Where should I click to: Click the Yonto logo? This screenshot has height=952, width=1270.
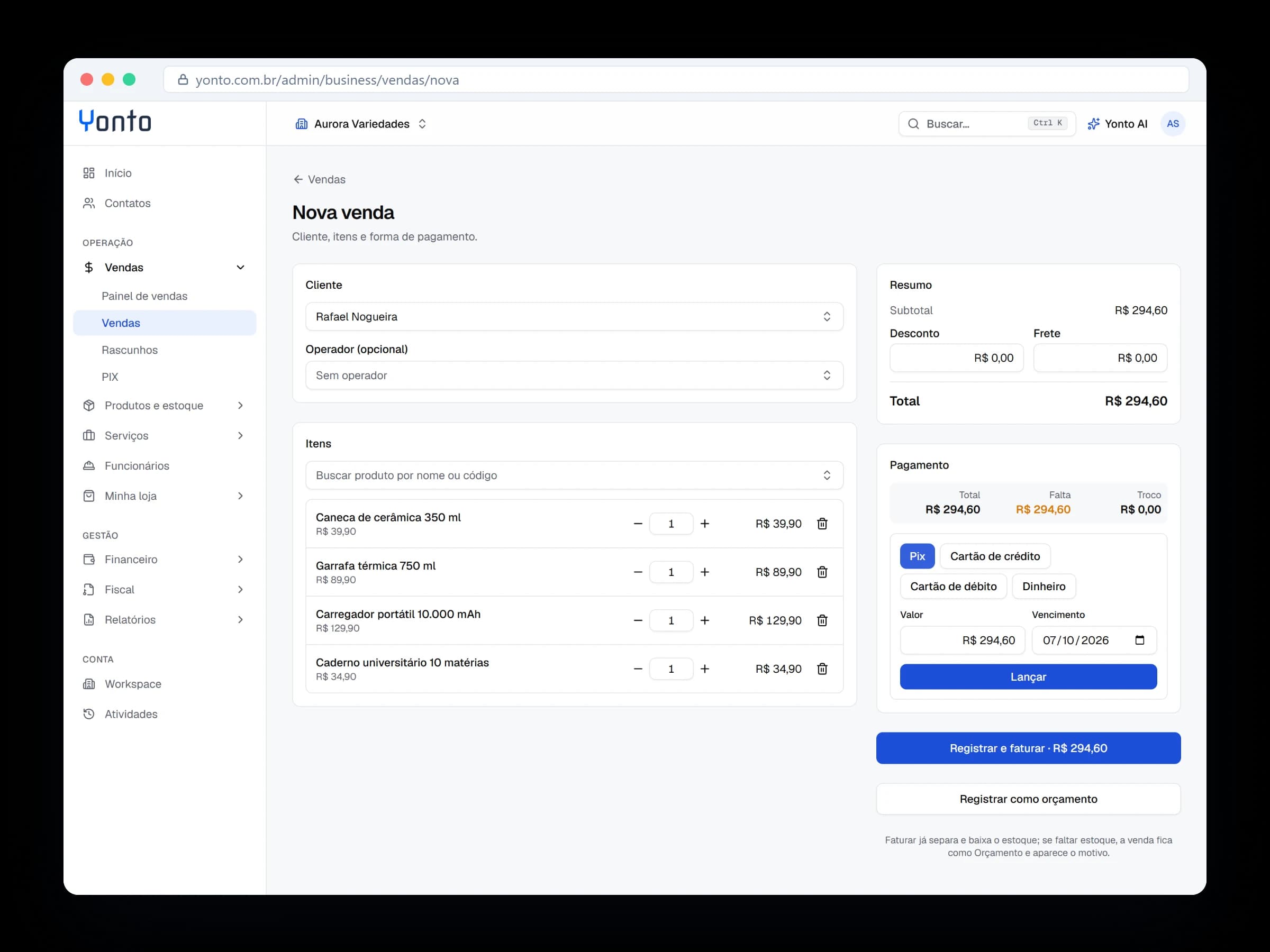pyautogui.click(x=115, y=121)
